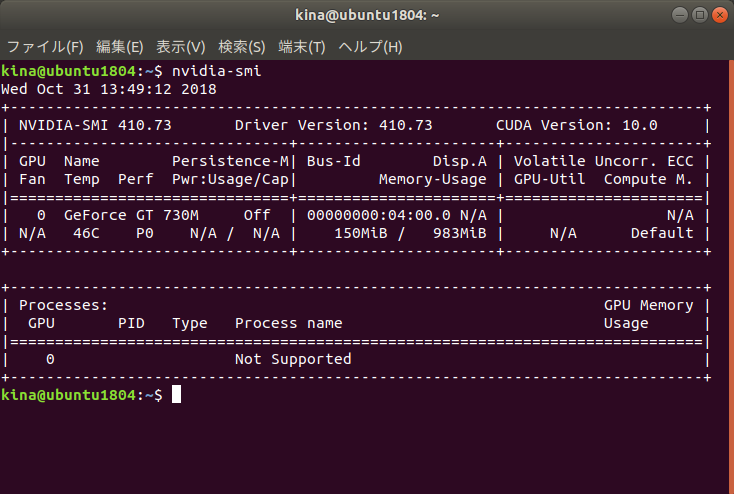This screenshot has height=494, width=734.
Task: Click the cursor at the last prompt
Action: point(176,394)
